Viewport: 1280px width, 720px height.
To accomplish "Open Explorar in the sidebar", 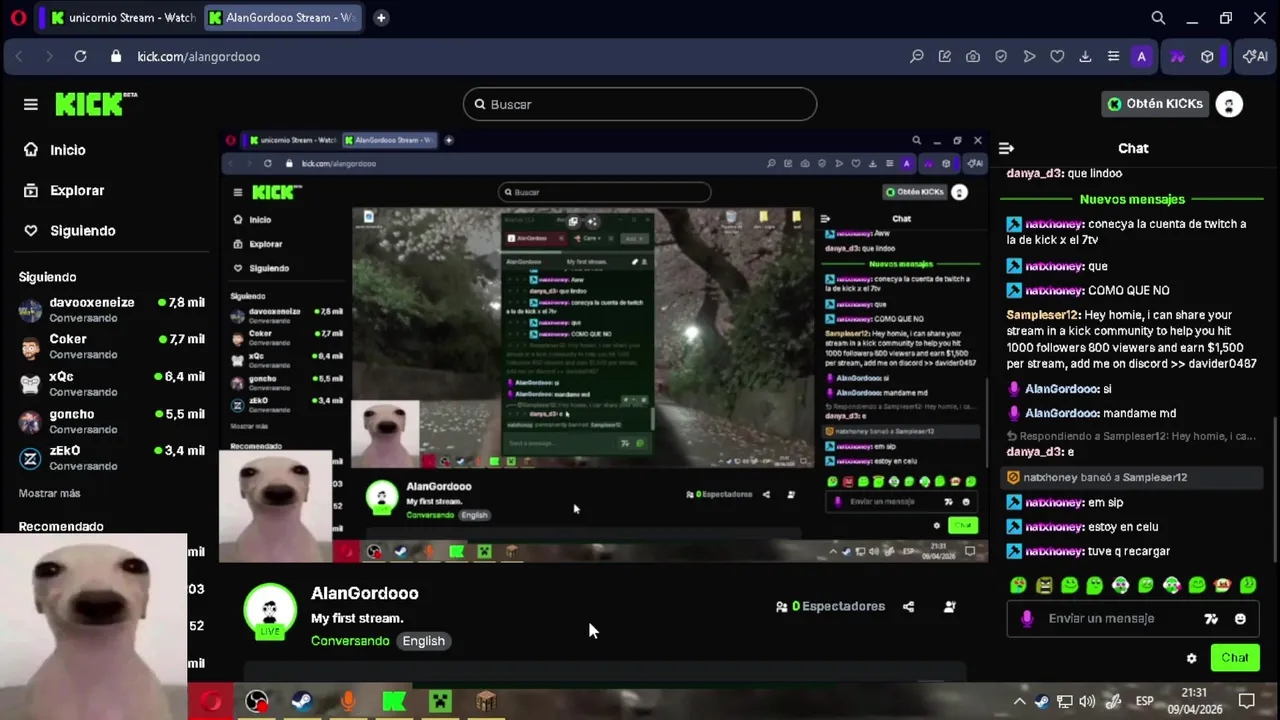I will [x=77, y=190].
